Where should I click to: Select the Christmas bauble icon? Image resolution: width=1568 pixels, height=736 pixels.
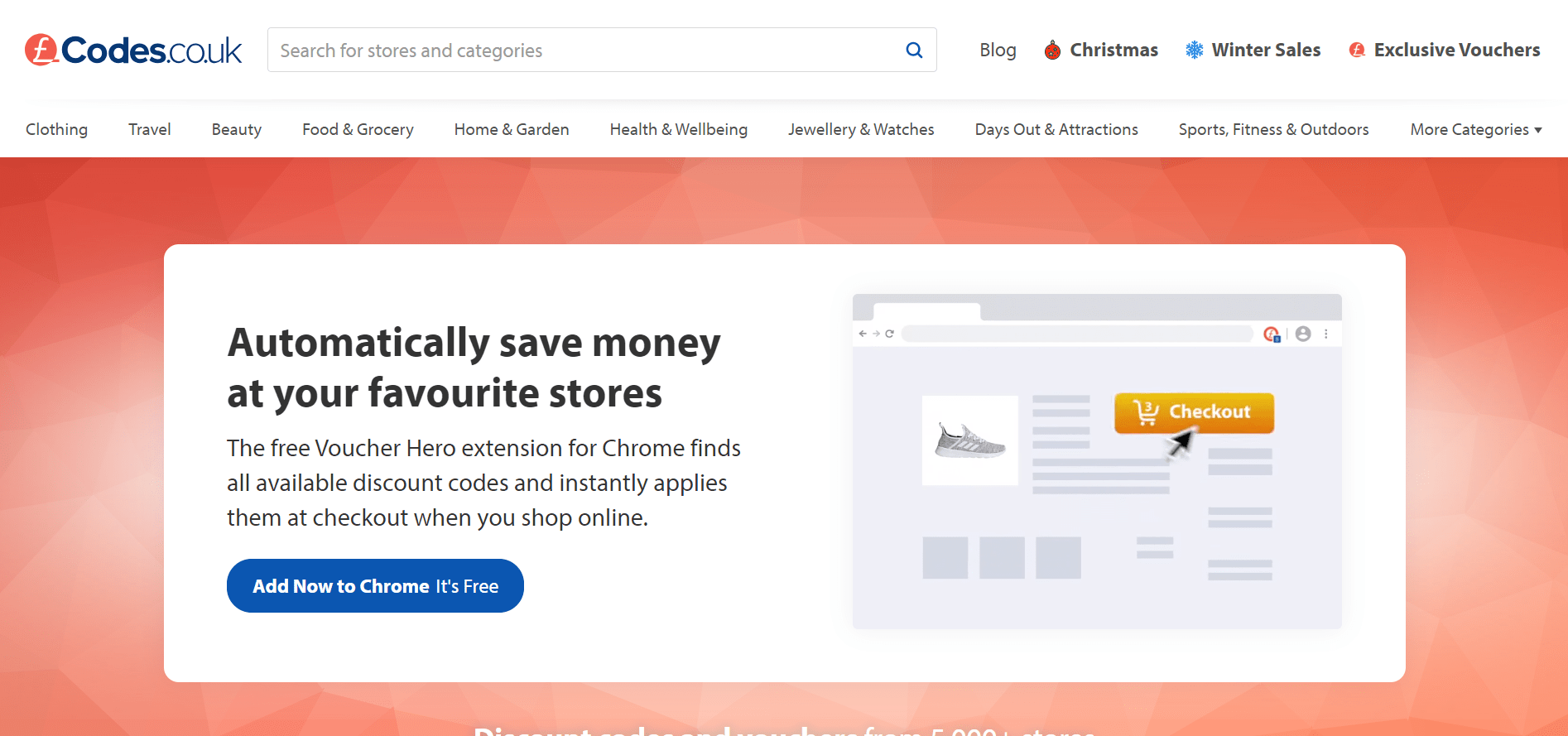click(x=1052, y=50)
